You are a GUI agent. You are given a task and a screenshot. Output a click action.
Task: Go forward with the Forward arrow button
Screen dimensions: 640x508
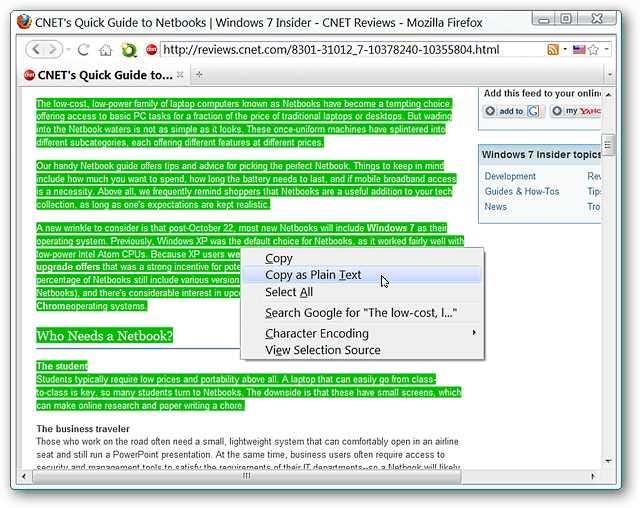[x=53, y=50]
